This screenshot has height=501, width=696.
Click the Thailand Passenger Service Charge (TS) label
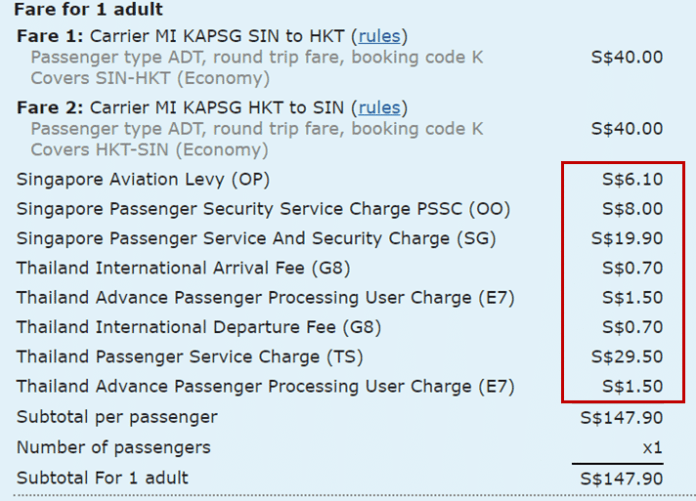click(190, 357)
